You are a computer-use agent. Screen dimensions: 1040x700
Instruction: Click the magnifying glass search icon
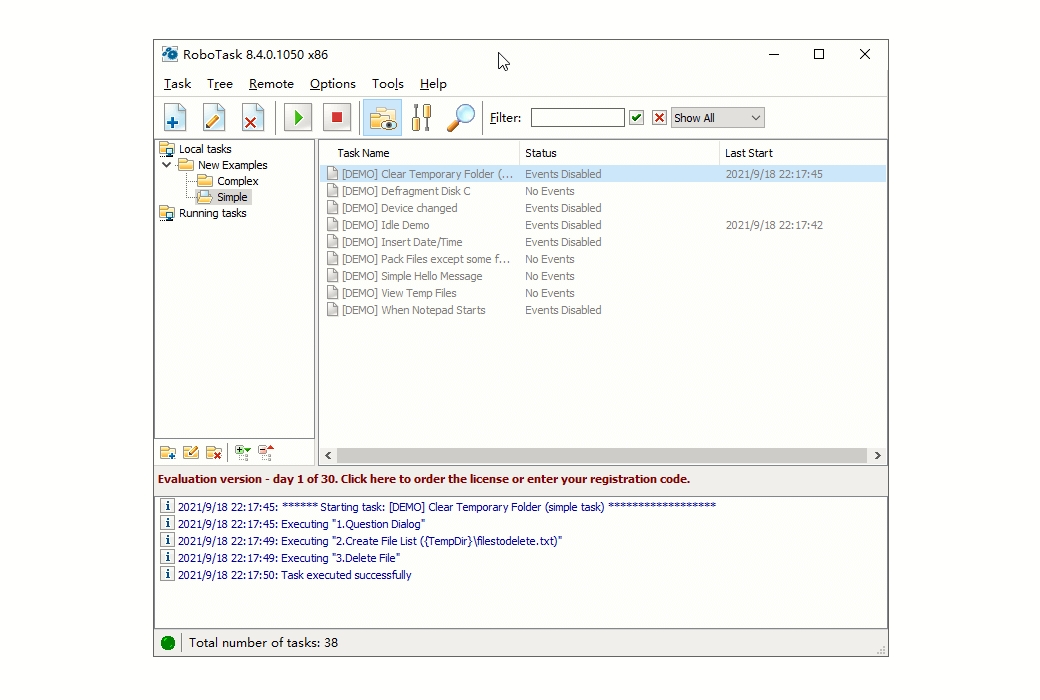[461, 118]
